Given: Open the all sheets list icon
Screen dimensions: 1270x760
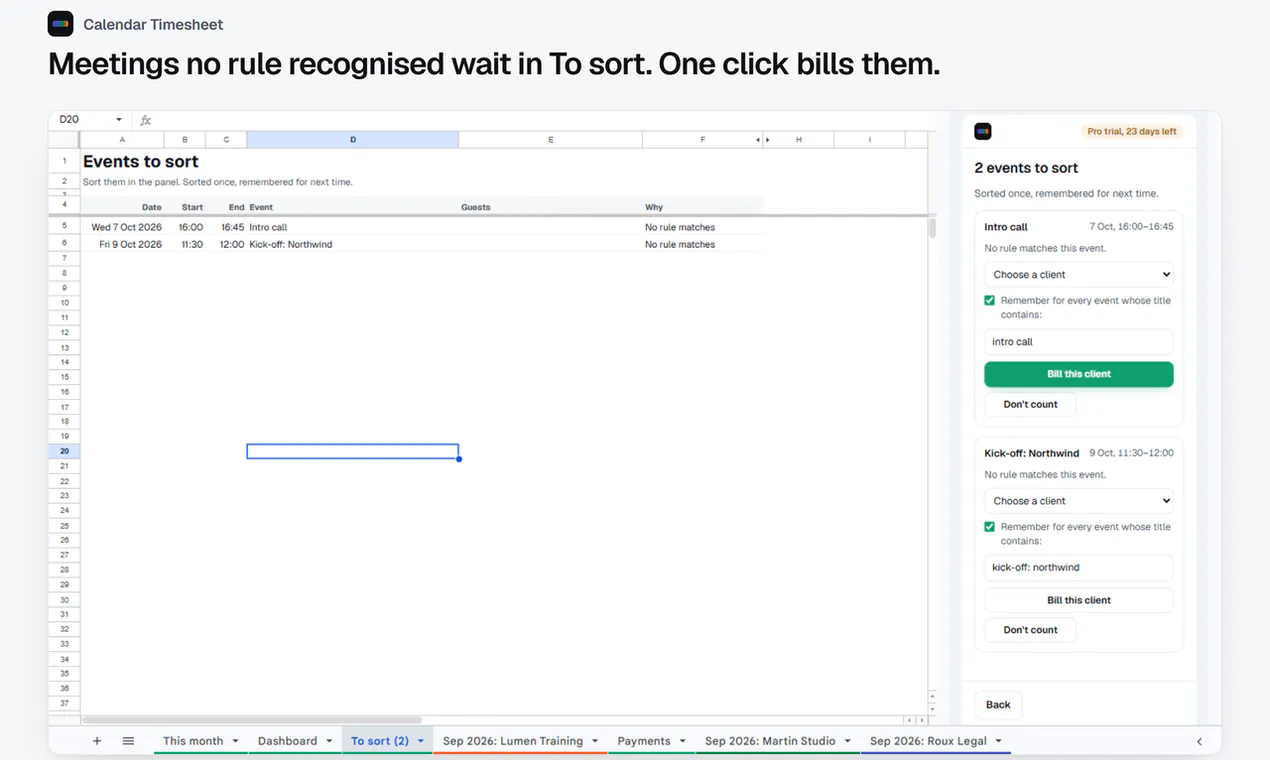Looking at the screenshot, I should (128, 741).
